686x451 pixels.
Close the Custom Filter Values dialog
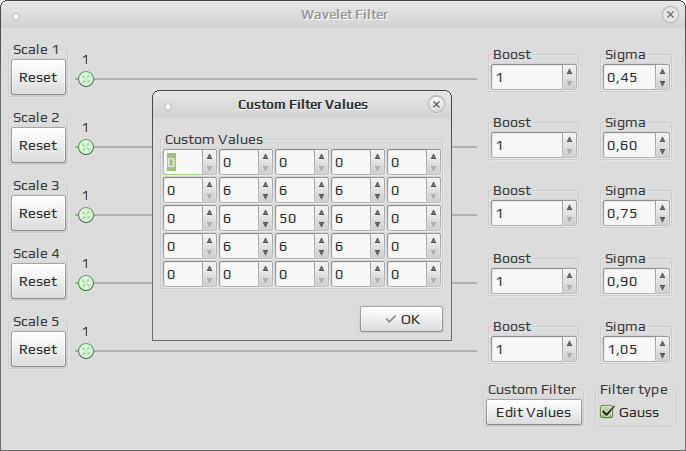(436, 105)
